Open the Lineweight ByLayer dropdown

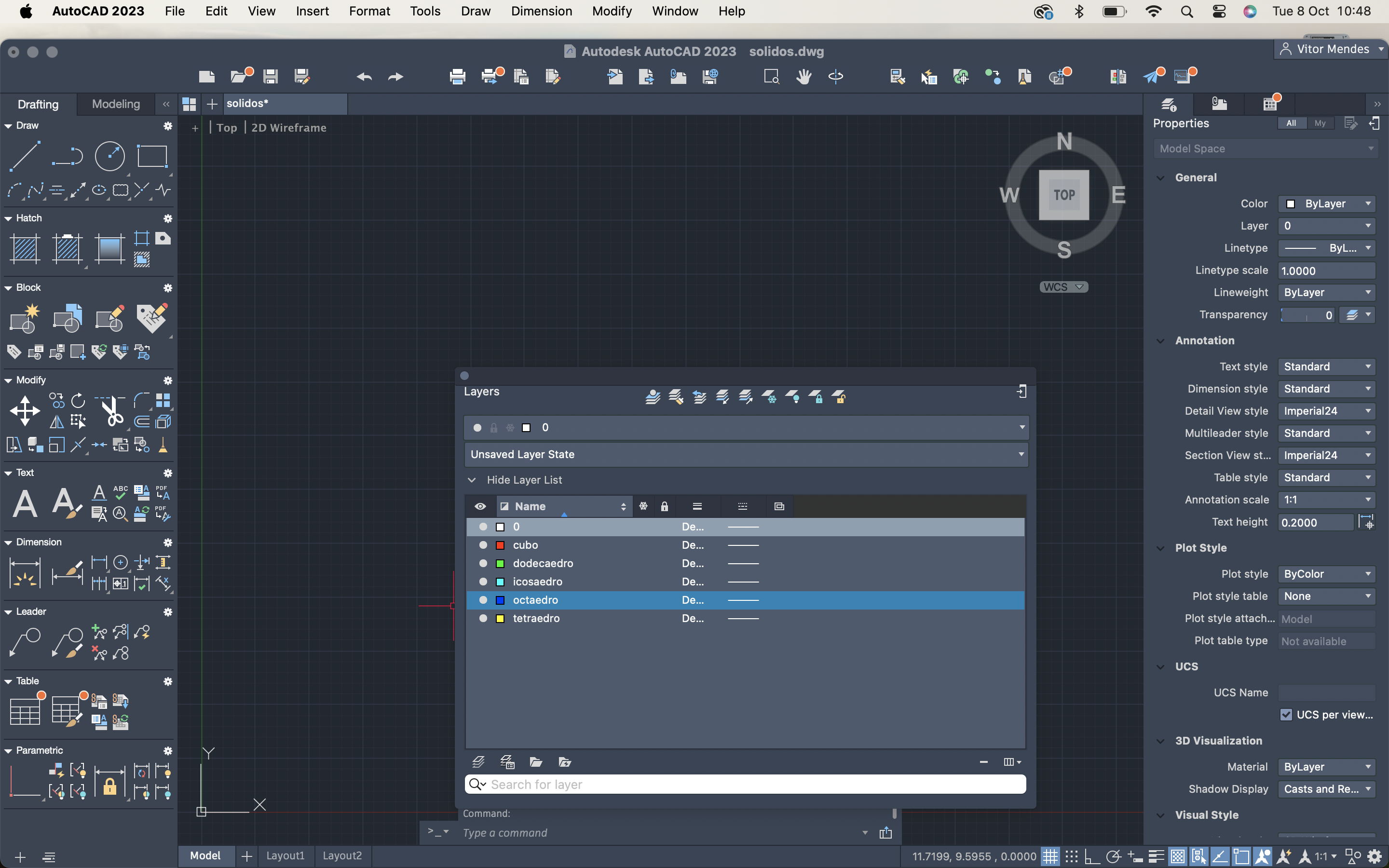pos(1326,292)
